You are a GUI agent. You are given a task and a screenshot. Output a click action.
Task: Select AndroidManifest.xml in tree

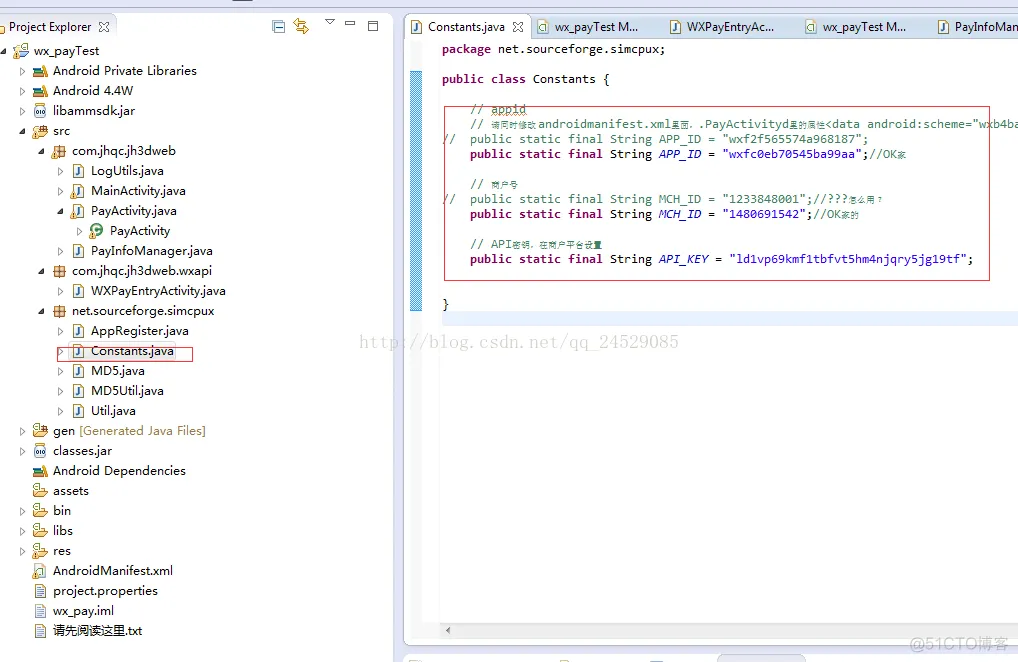[112, 571]
